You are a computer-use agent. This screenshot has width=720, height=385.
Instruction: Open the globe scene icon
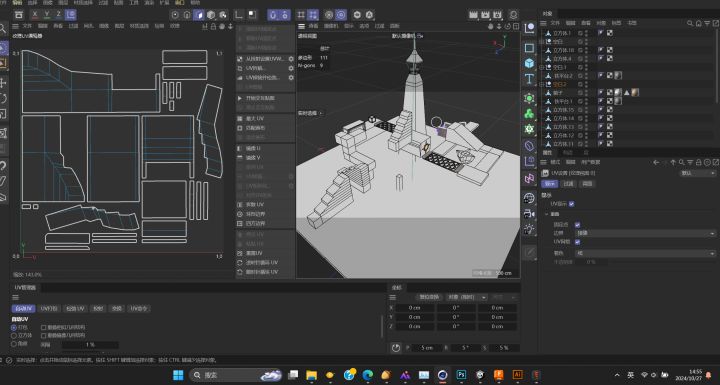[529, 198]
